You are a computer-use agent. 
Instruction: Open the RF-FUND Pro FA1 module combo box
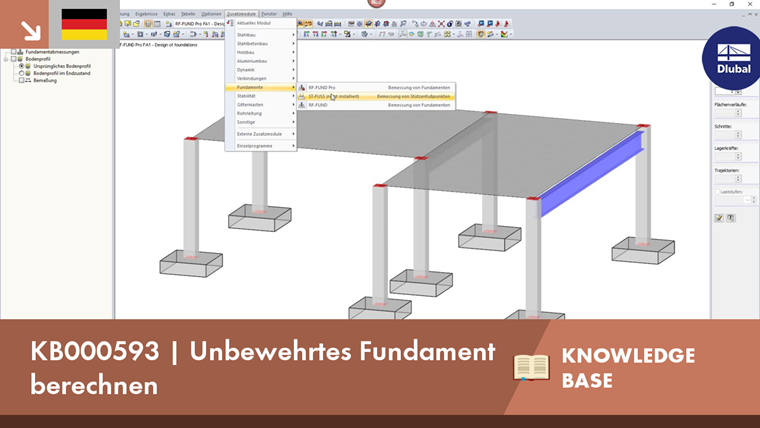tap(199, 23)
